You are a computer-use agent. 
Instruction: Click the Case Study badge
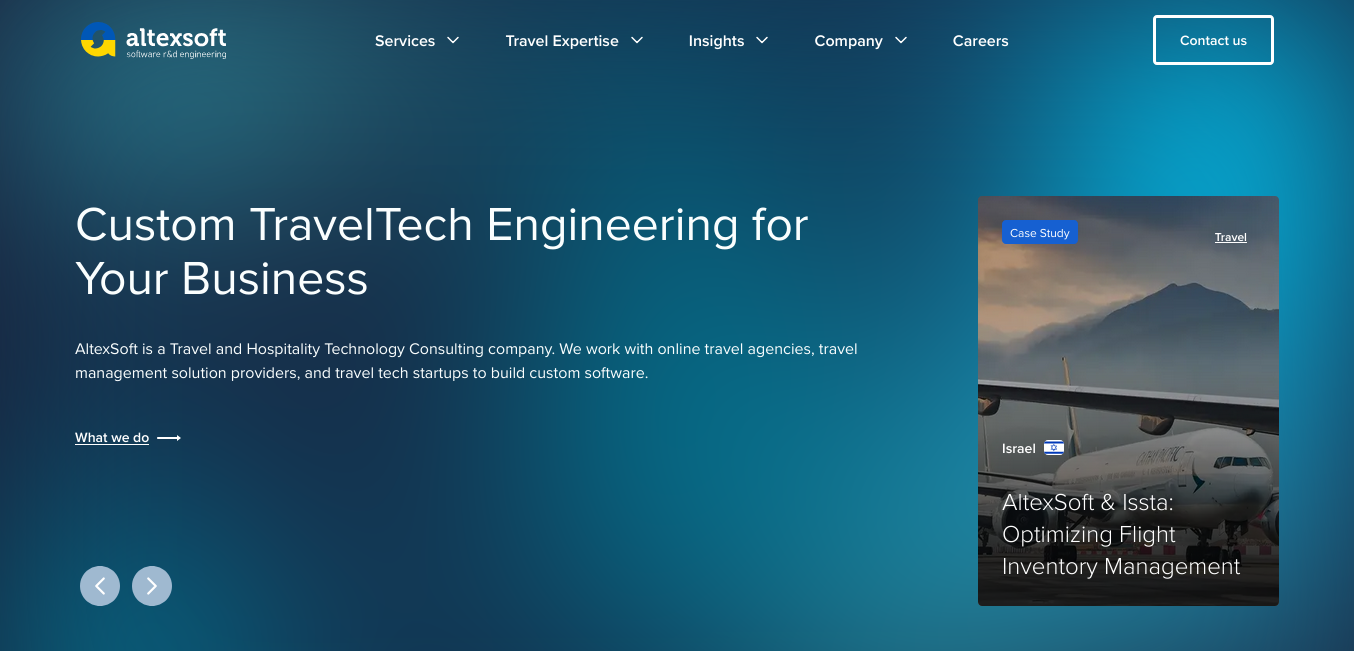(x=1039, y=233)
